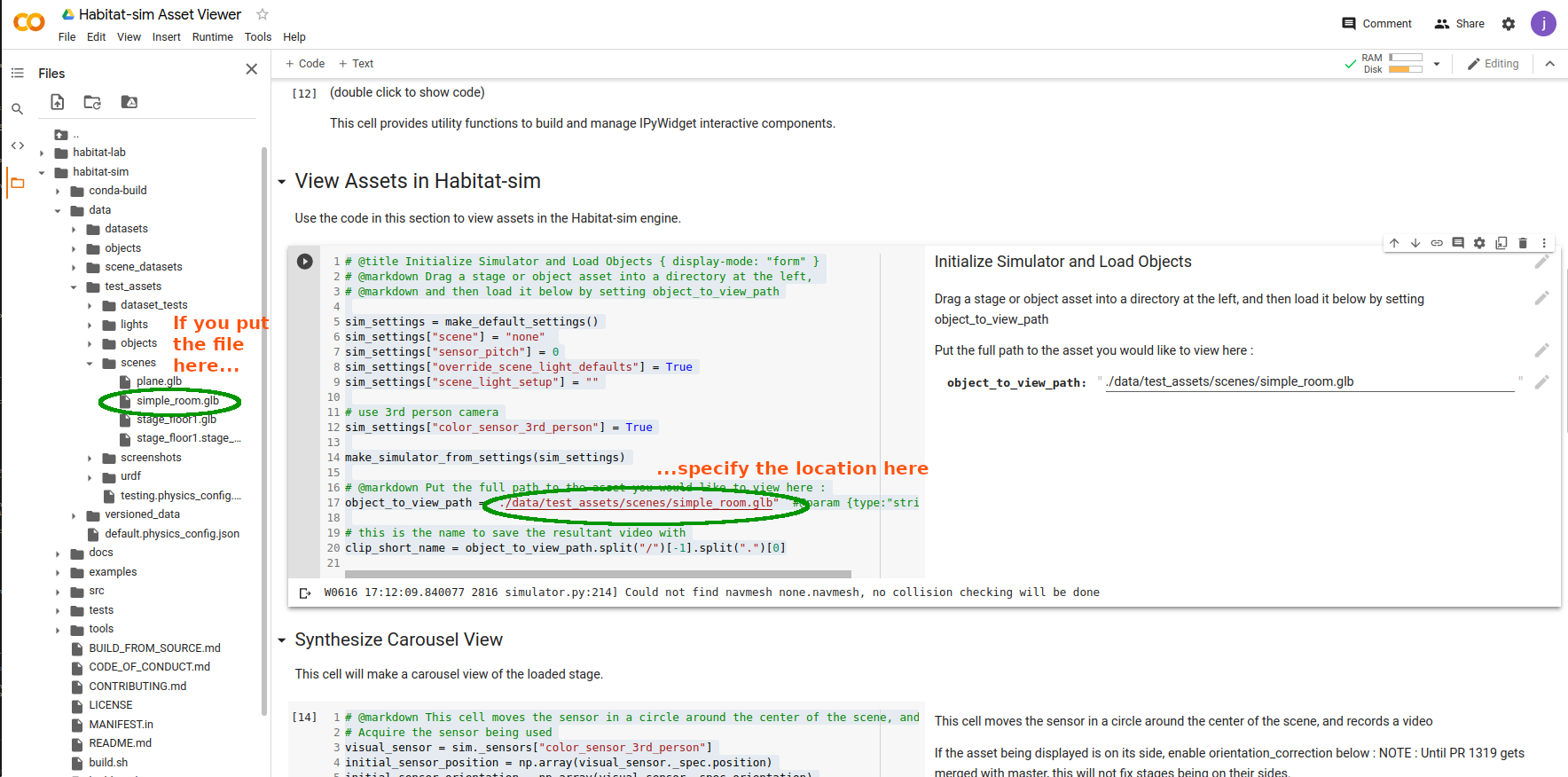The height and width of the screenshot is (777, 1568).
Task: Open the Insert menu
Action: [x=167, y=37]
